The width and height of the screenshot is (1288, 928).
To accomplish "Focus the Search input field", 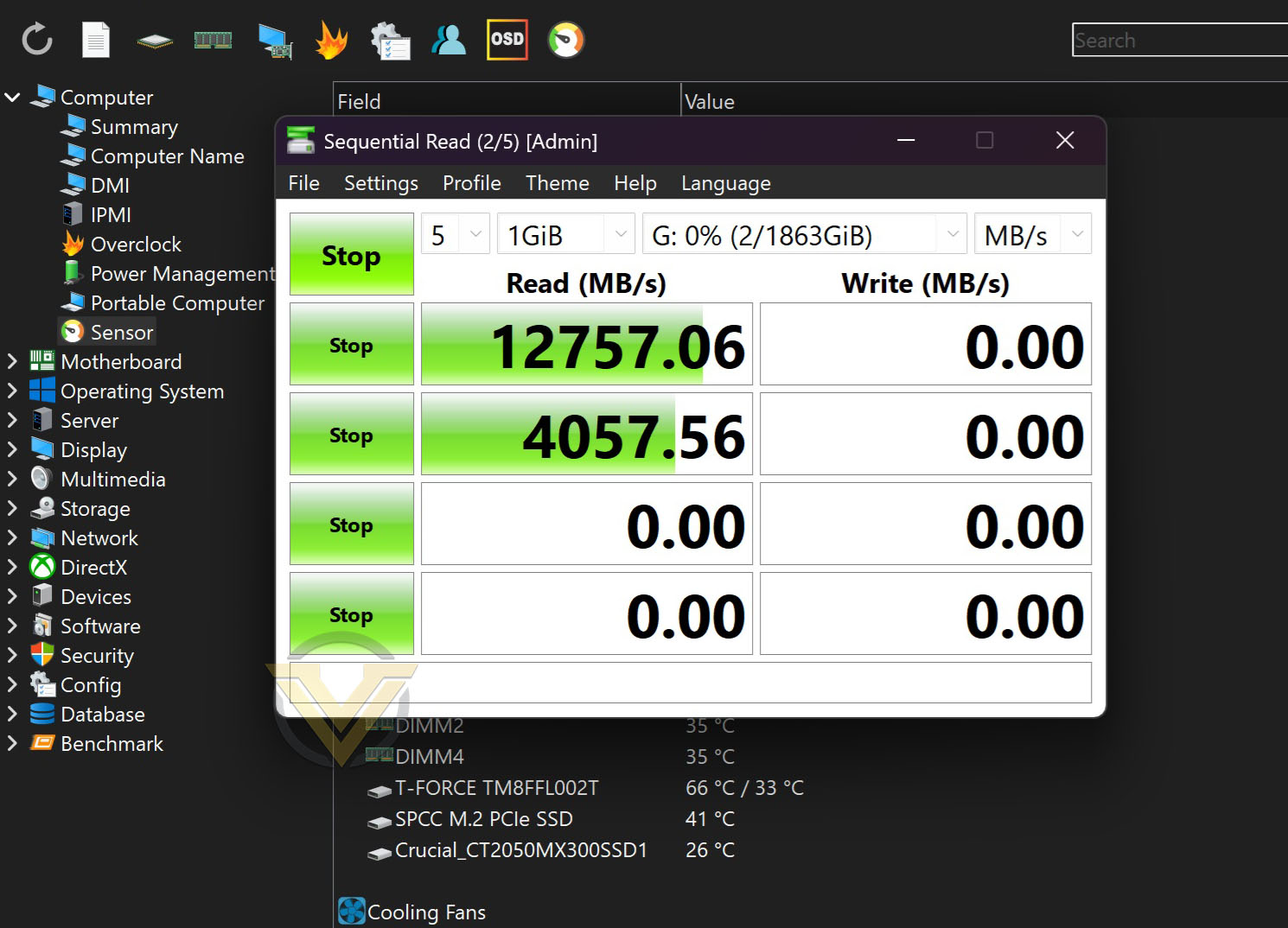I will (x=1180, y=40).
